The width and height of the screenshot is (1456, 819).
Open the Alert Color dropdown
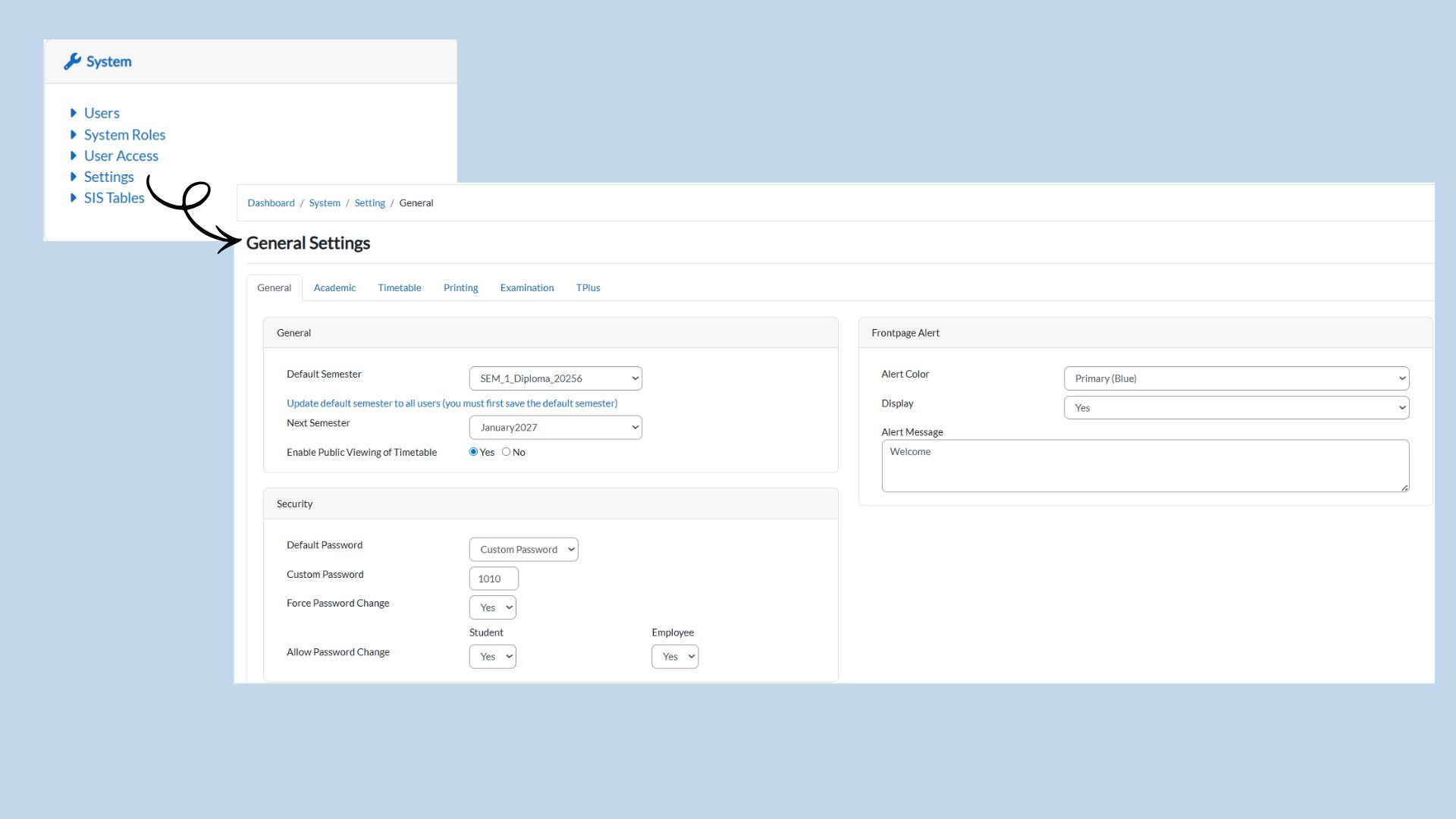point(1235,378)
